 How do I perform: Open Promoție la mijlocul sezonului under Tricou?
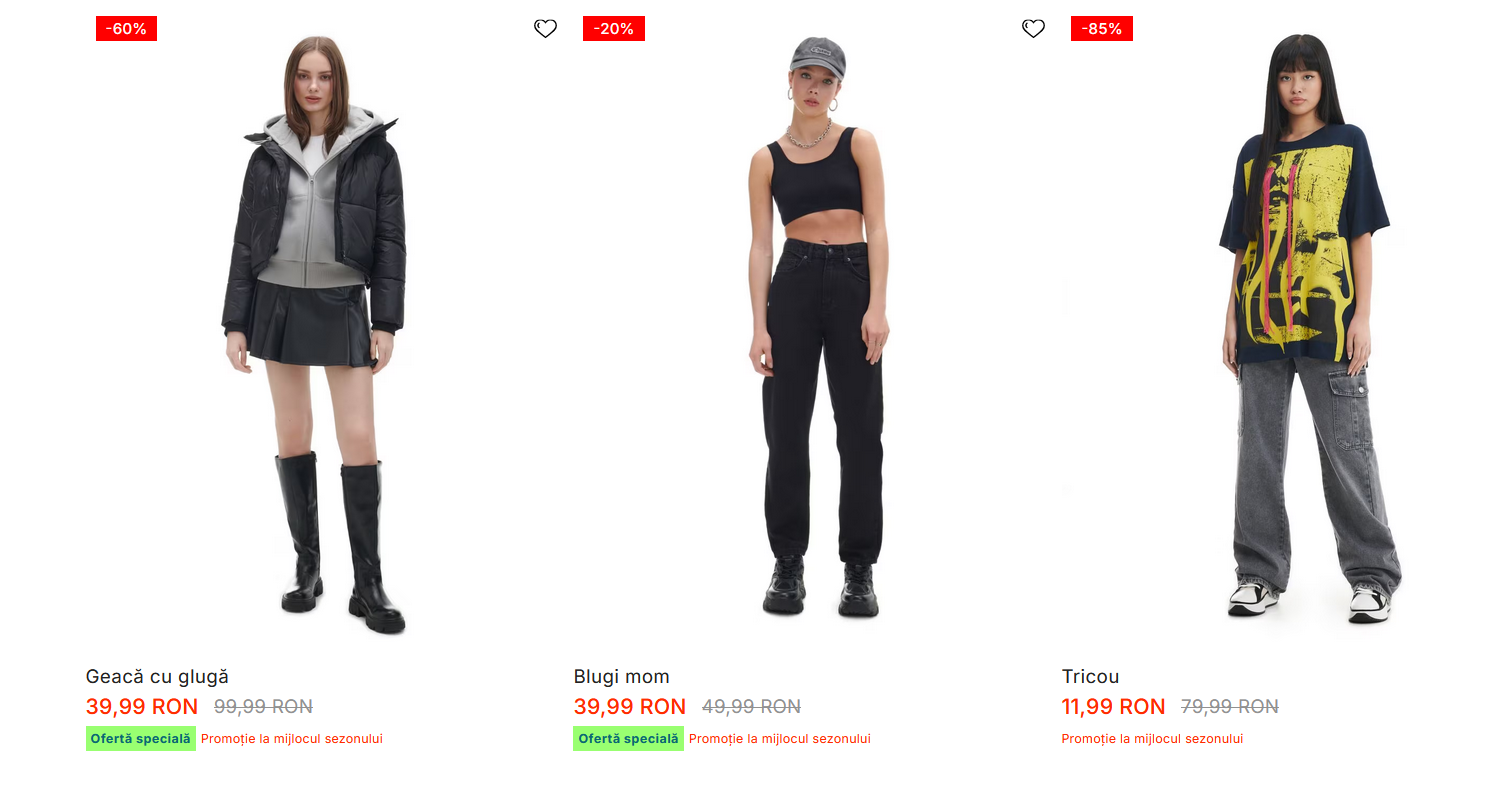pos(1152,739)
